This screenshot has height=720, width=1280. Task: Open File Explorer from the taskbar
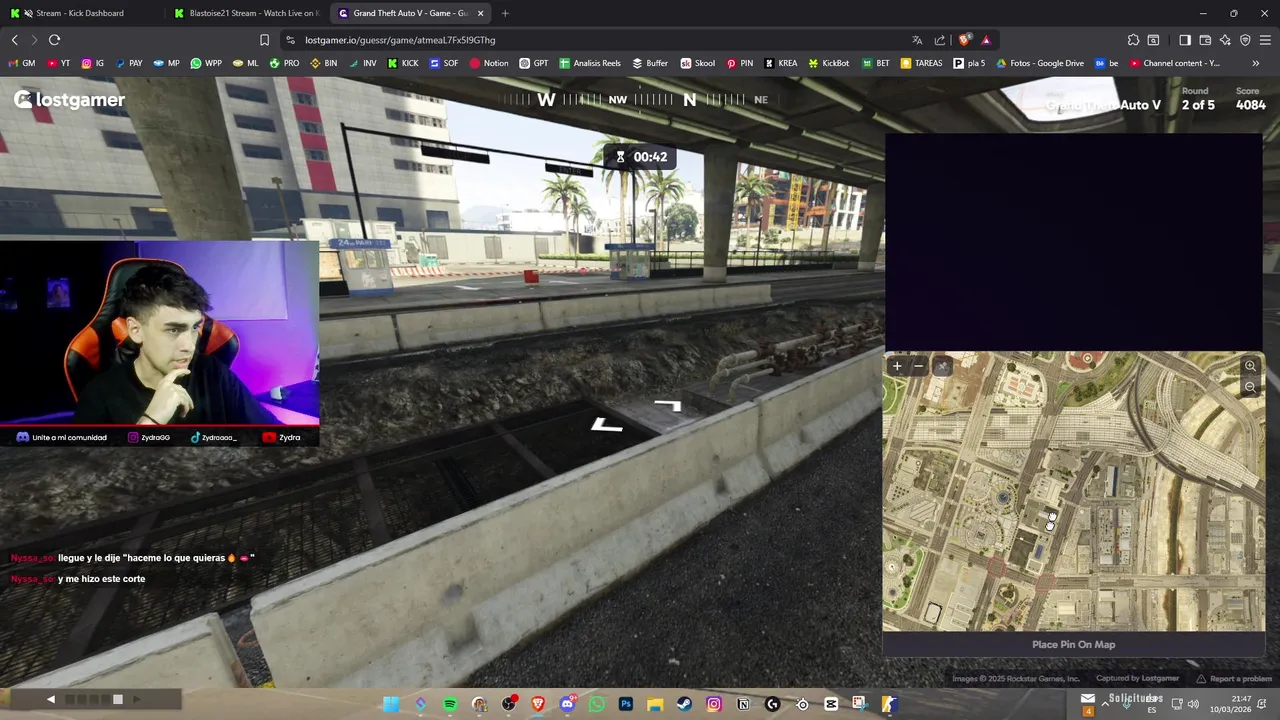point(655,704)
